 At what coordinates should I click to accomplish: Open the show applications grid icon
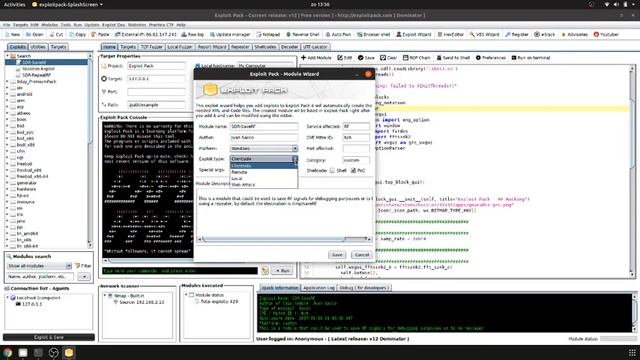pos(632,353)
